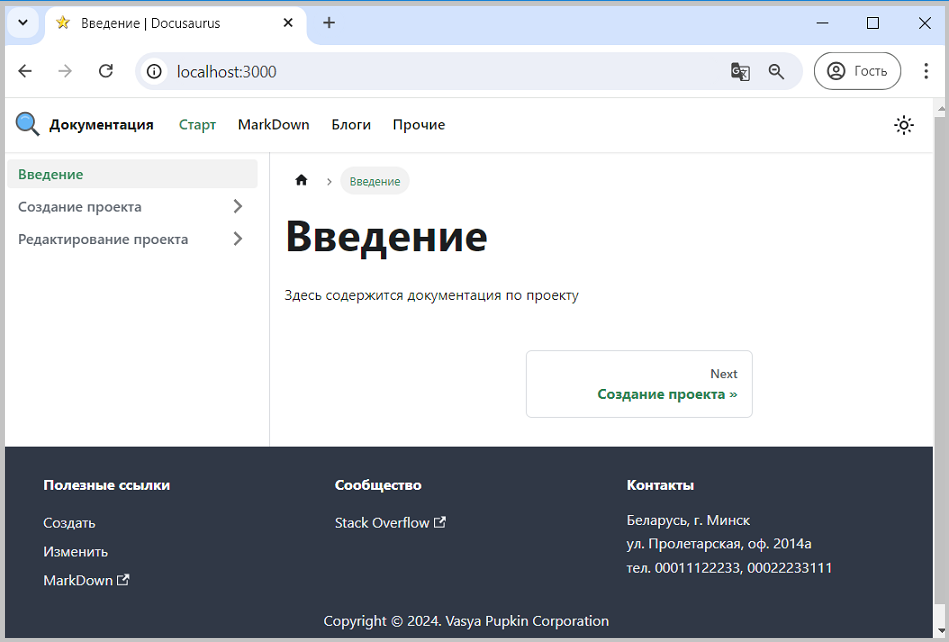Click Copyright © 2024 Vasya Pupkin text

[466, 621]
